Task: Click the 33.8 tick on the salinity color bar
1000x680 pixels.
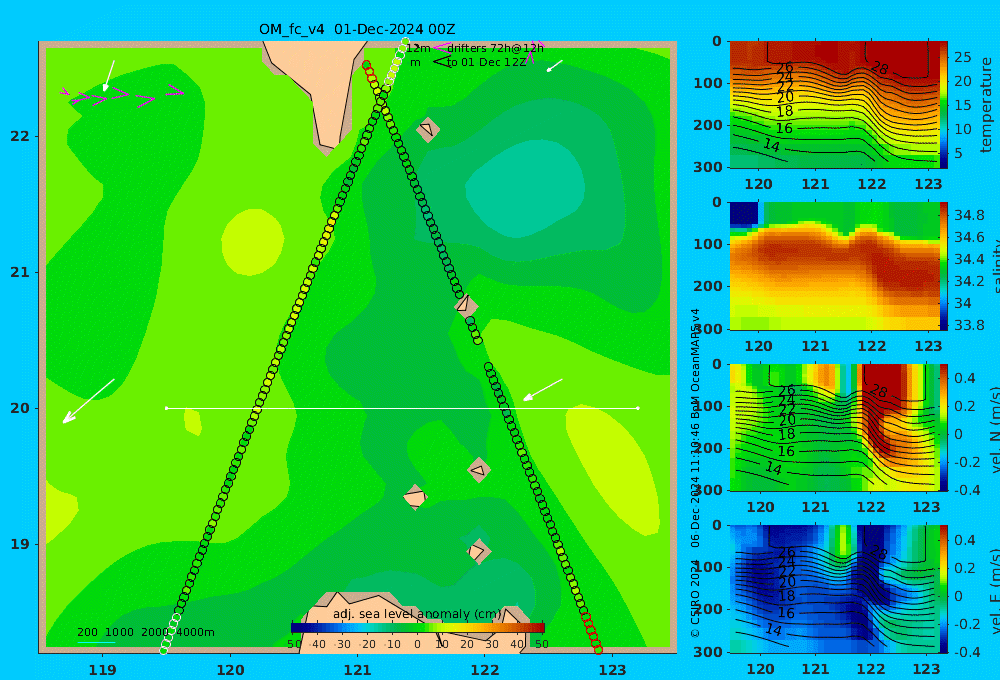Action: point(969,325)
